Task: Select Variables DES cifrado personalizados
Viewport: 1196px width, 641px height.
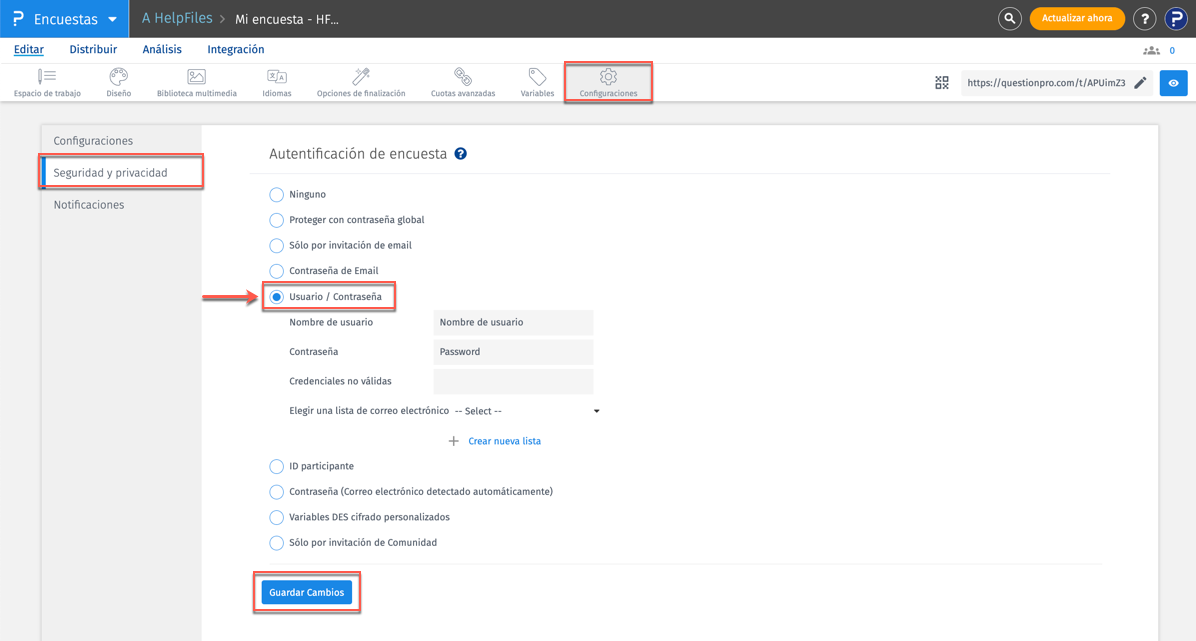Action: pyautogui.click(x=276, y=517)
